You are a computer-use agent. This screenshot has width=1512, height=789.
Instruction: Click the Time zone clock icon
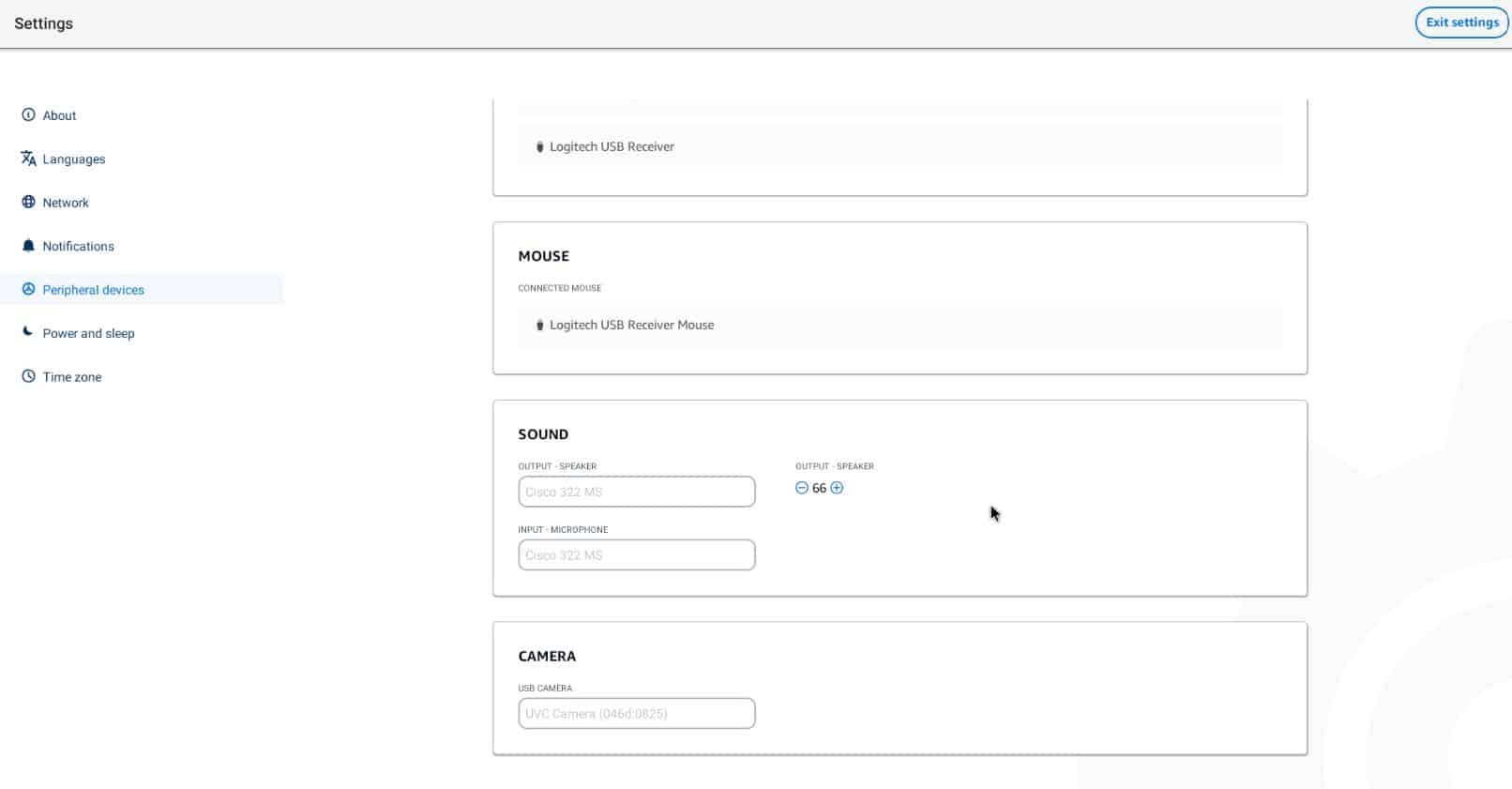(x=28, y=376)
